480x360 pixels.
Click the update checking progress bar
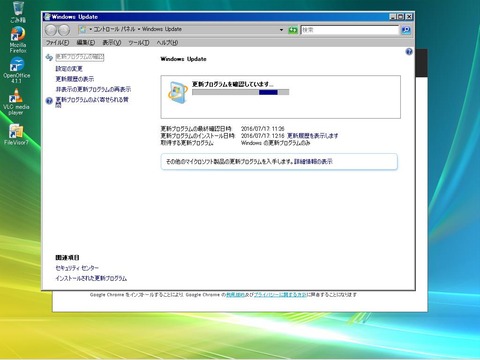[240, 92]
